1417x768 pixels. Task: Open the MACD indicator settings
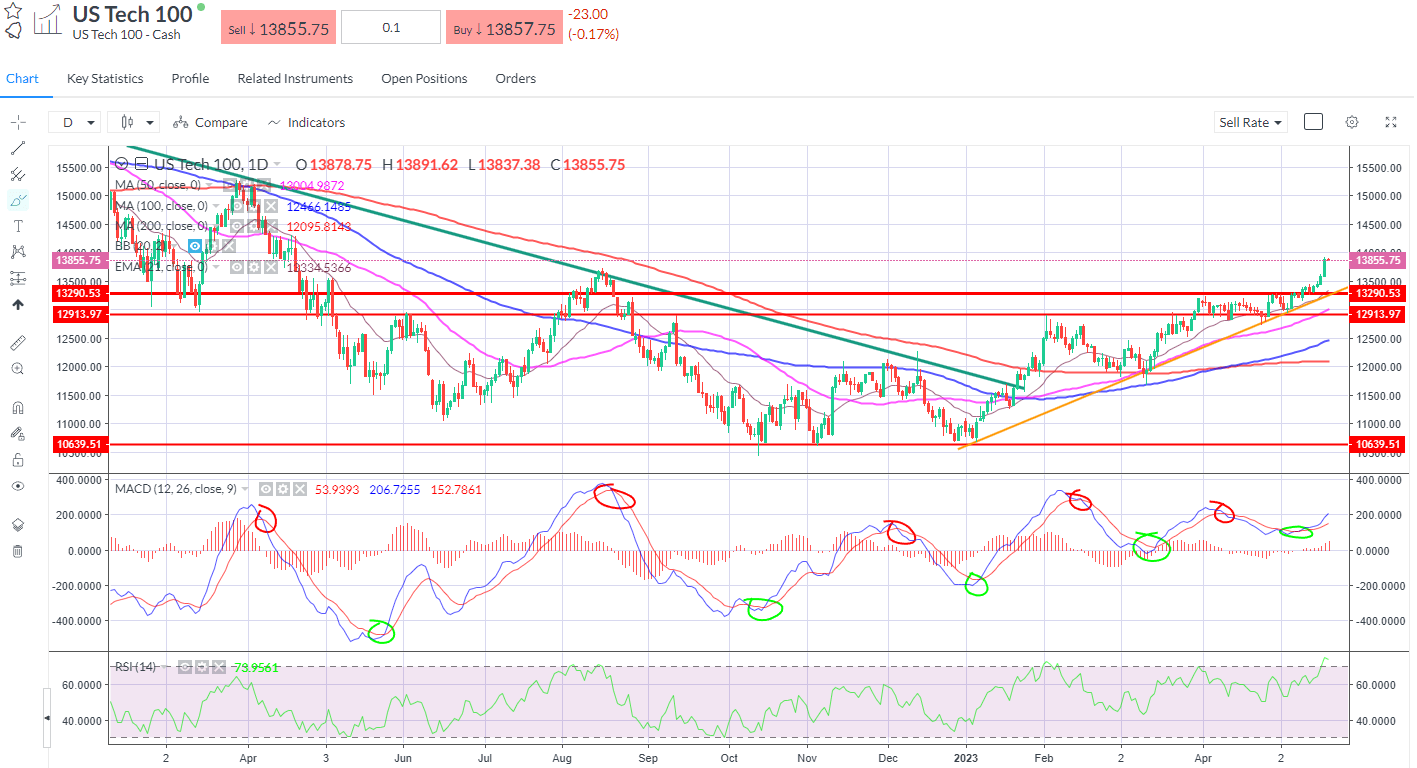point(282,489)
